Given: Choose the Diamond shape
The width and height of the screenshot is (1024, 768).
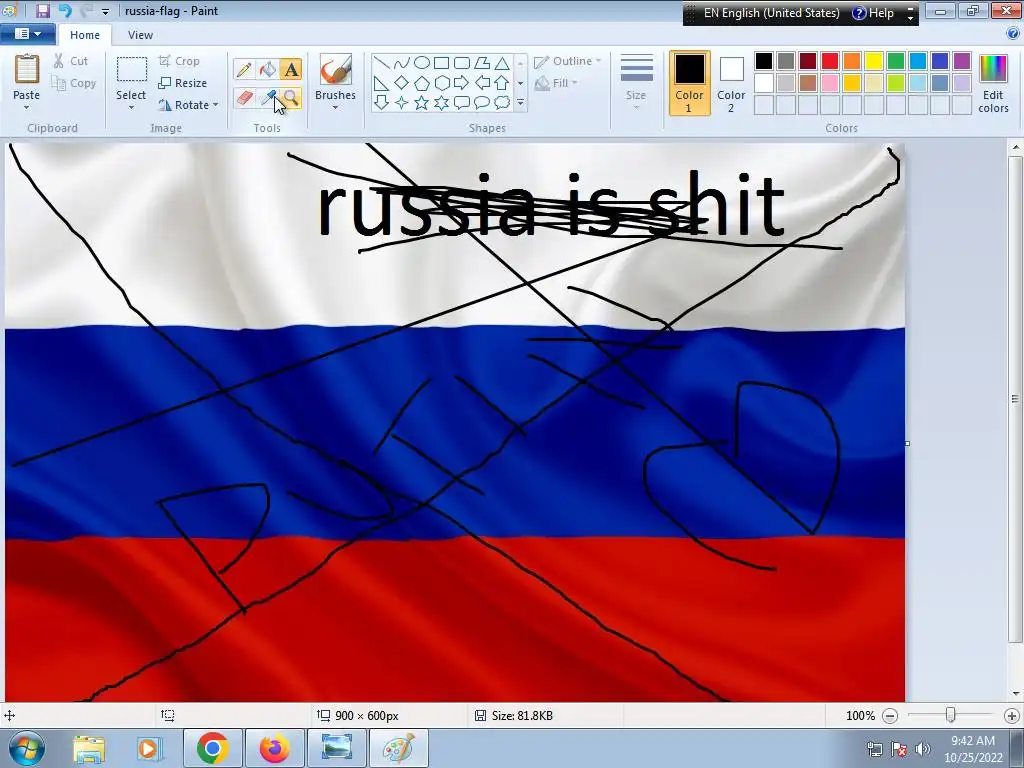Looking at the screenshot, I should click(x=402, y=83).
